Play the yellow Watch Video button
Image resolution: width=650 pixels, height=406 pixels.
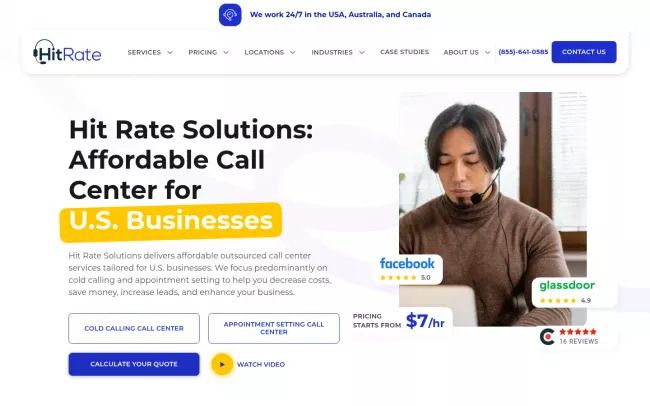point(222,364)
